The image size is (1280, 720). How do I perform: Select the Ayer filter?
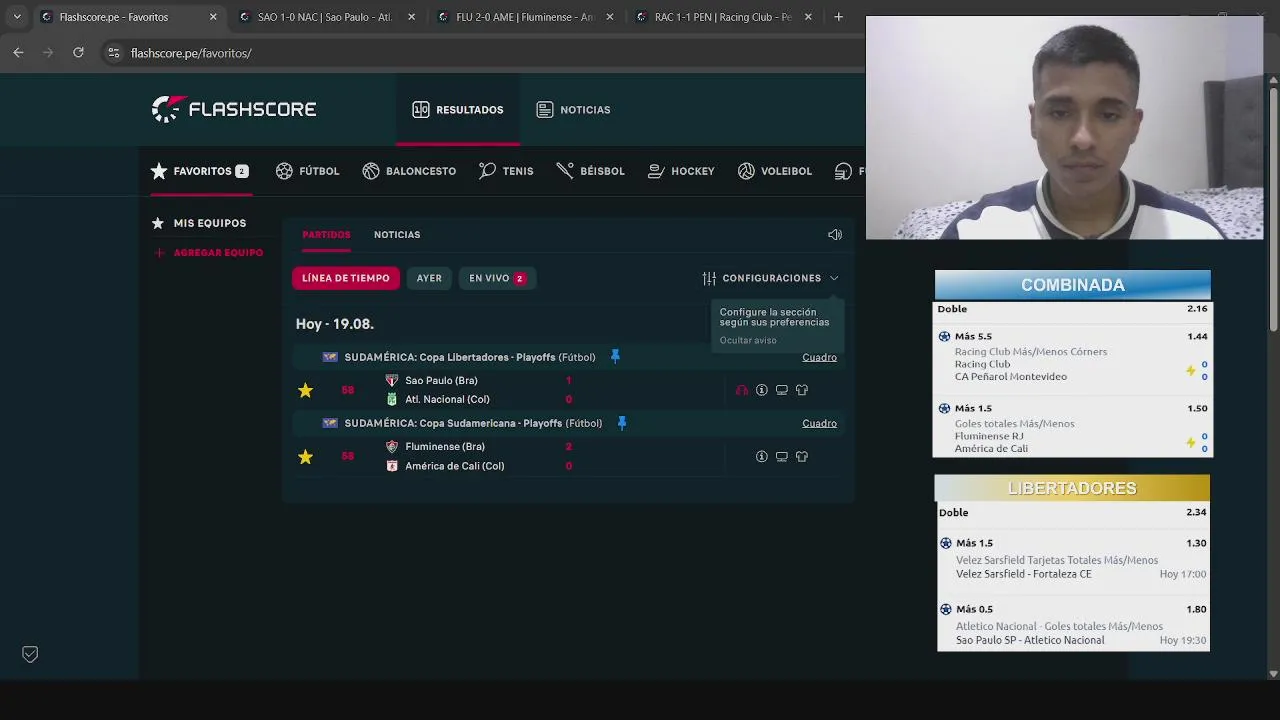[429, 278]
